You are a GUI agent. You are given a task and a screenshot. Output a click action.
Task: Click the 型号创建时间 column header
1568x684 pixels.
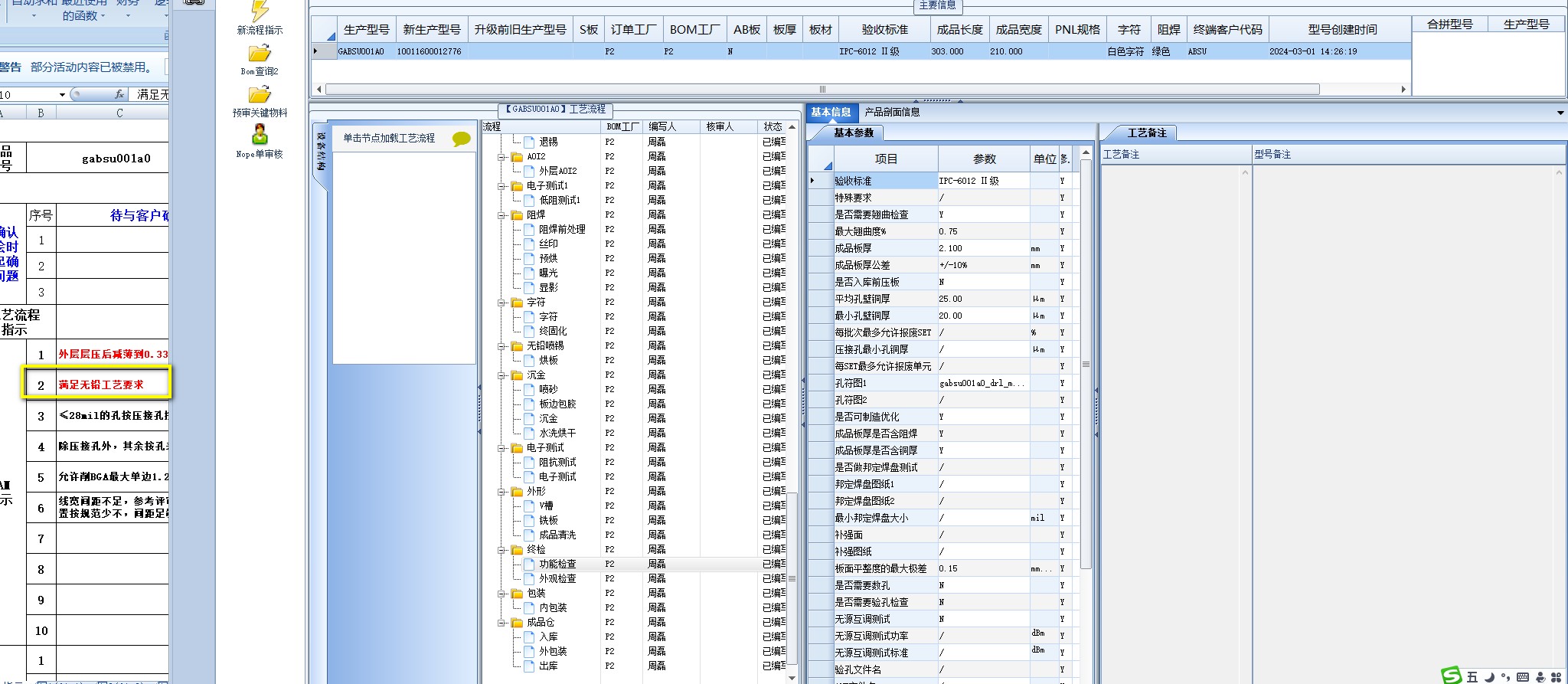(1341, 29)
